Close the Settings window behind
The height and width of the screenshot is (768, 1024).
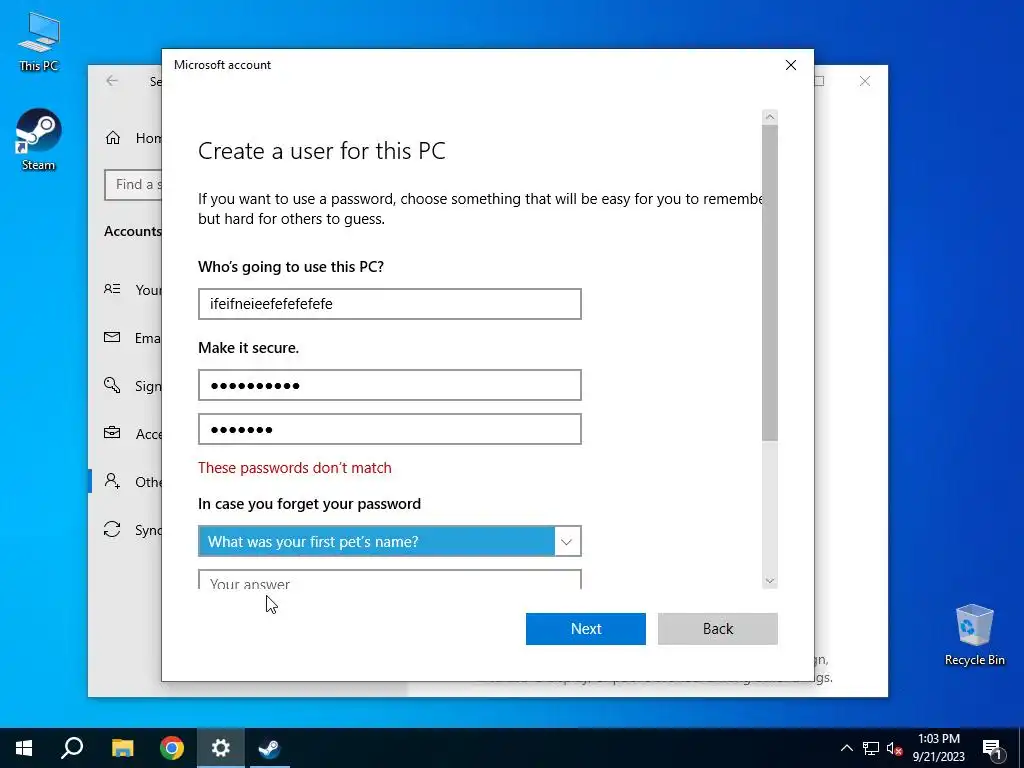point(865,81)
